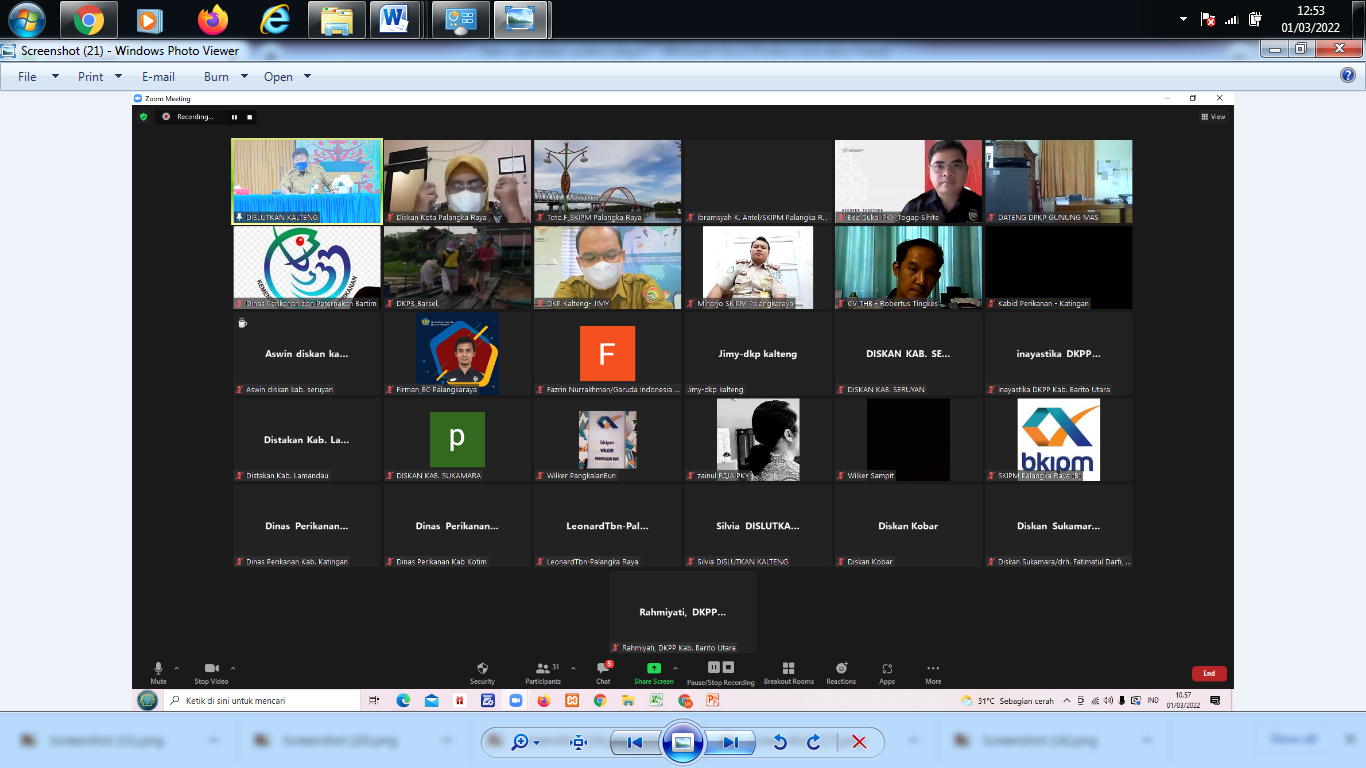Open the Control Panel taskbar item
Screen dimensions: 1366x768
click(459, 19)
